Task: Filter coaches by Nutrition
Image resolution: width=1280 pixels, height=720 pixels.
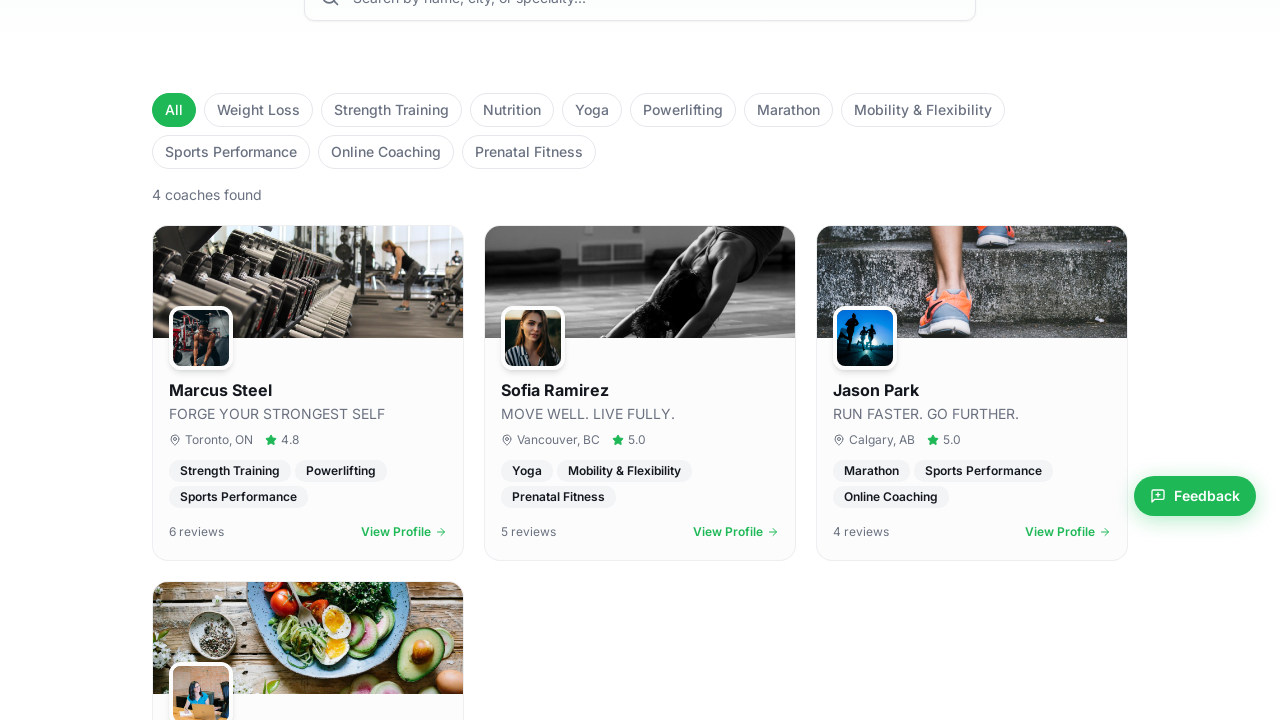Action: (512, 110)
